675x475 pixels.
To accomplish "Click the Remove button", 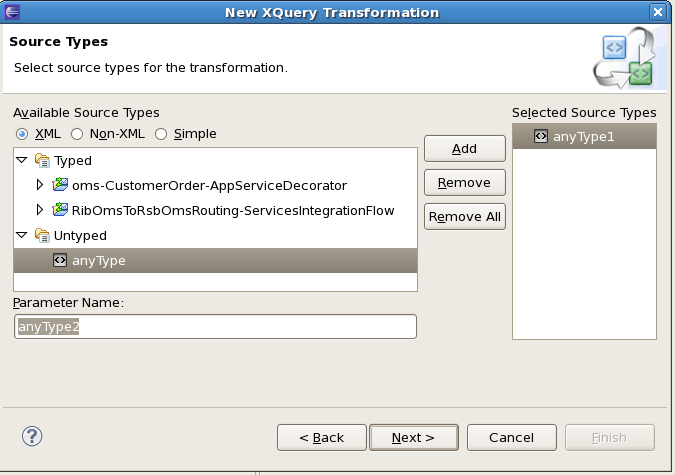I will tap(464, 183).
